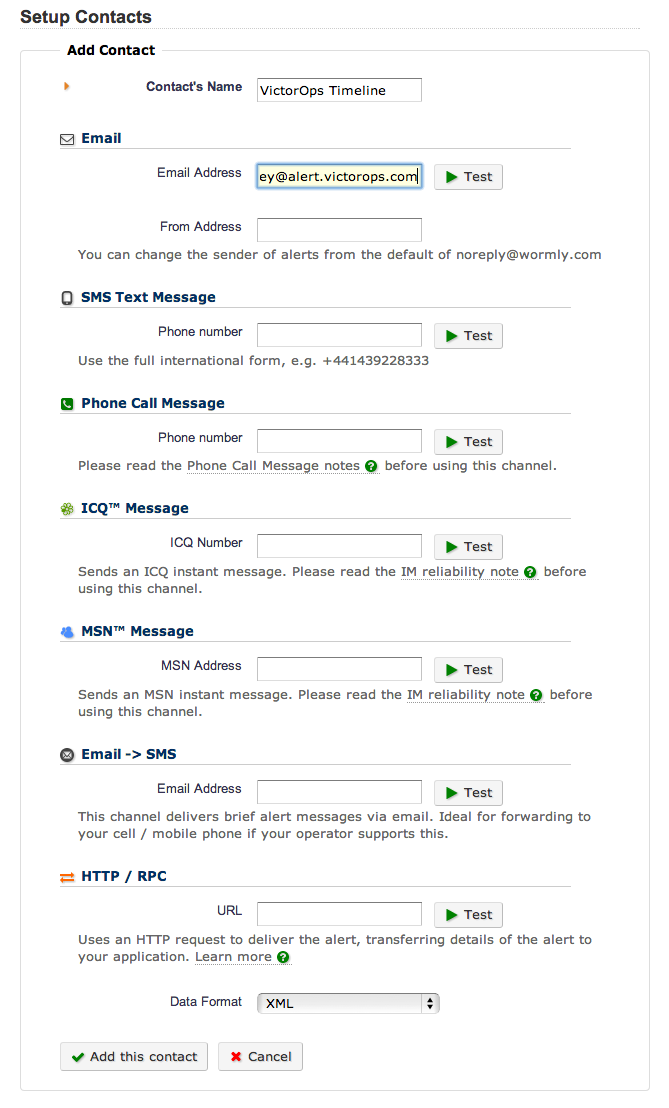
Task: Click Add this contact button
Action: click(134, 1057)
